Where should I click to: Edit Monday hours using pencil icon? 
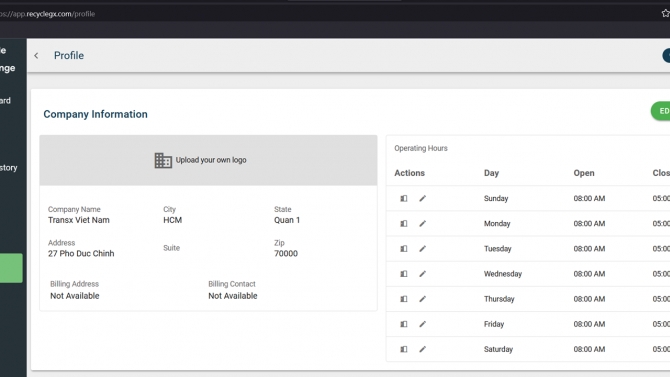(x=422, y=224)
